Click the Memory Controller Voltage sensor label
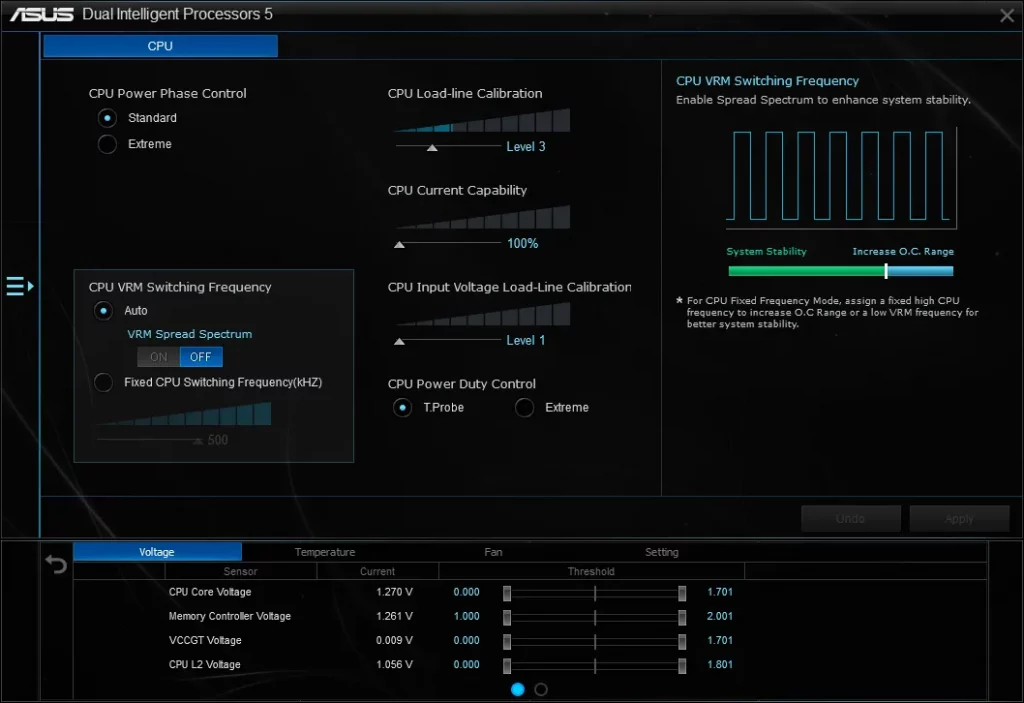This screenshot has width=1024, height=703. pos(230,617)
